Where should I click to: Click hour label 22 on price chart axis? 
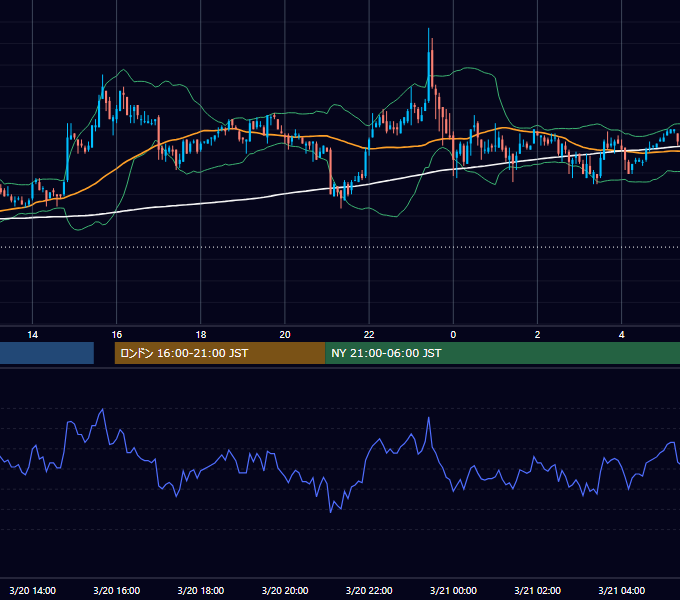coord(369,335)
